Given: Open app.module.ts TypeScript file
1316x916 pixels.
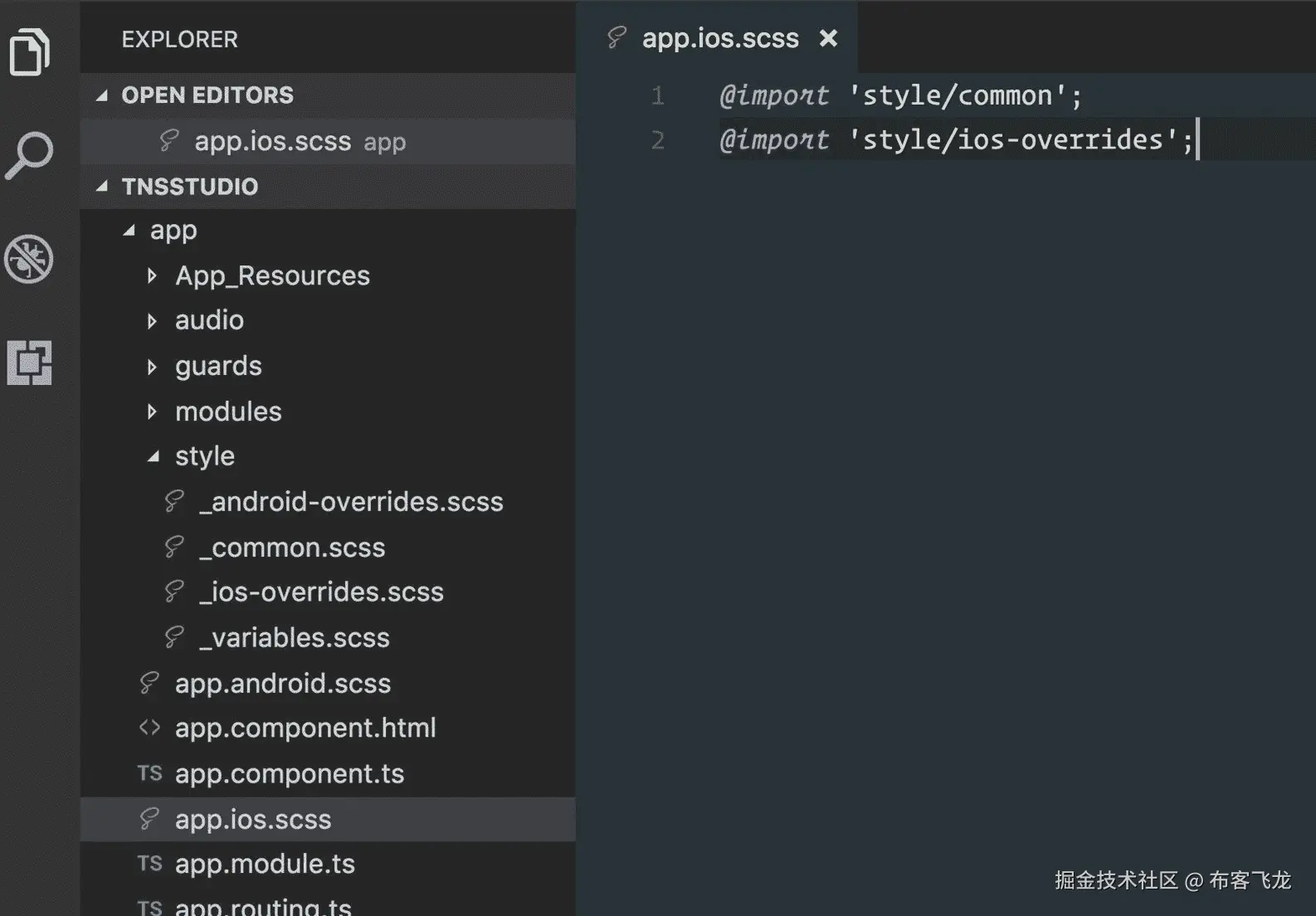Looking at the screenshot, I should click(265, 864).
